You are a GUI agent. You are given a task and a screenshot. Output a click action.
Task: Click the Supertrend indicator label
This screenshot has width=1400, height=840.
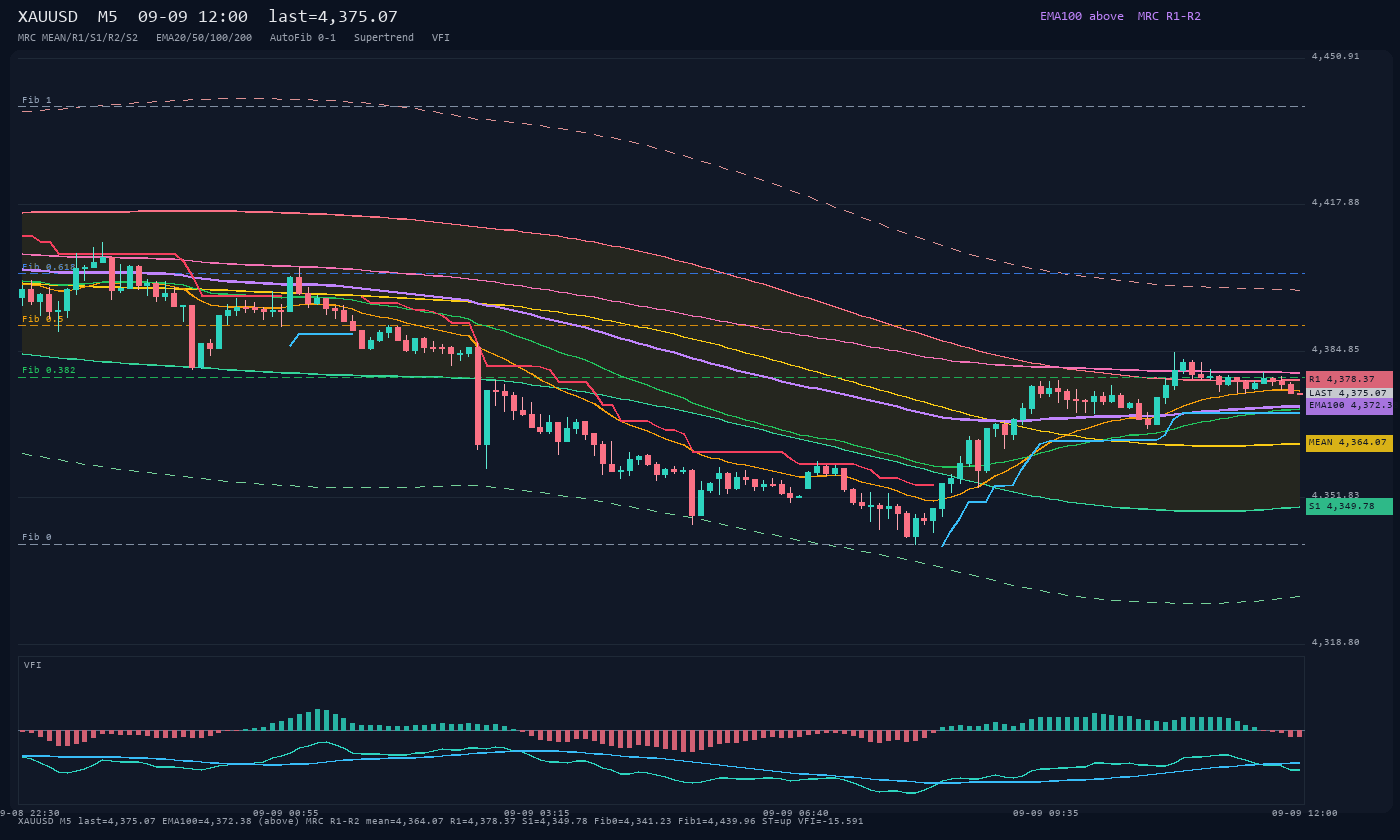(384, 37)
